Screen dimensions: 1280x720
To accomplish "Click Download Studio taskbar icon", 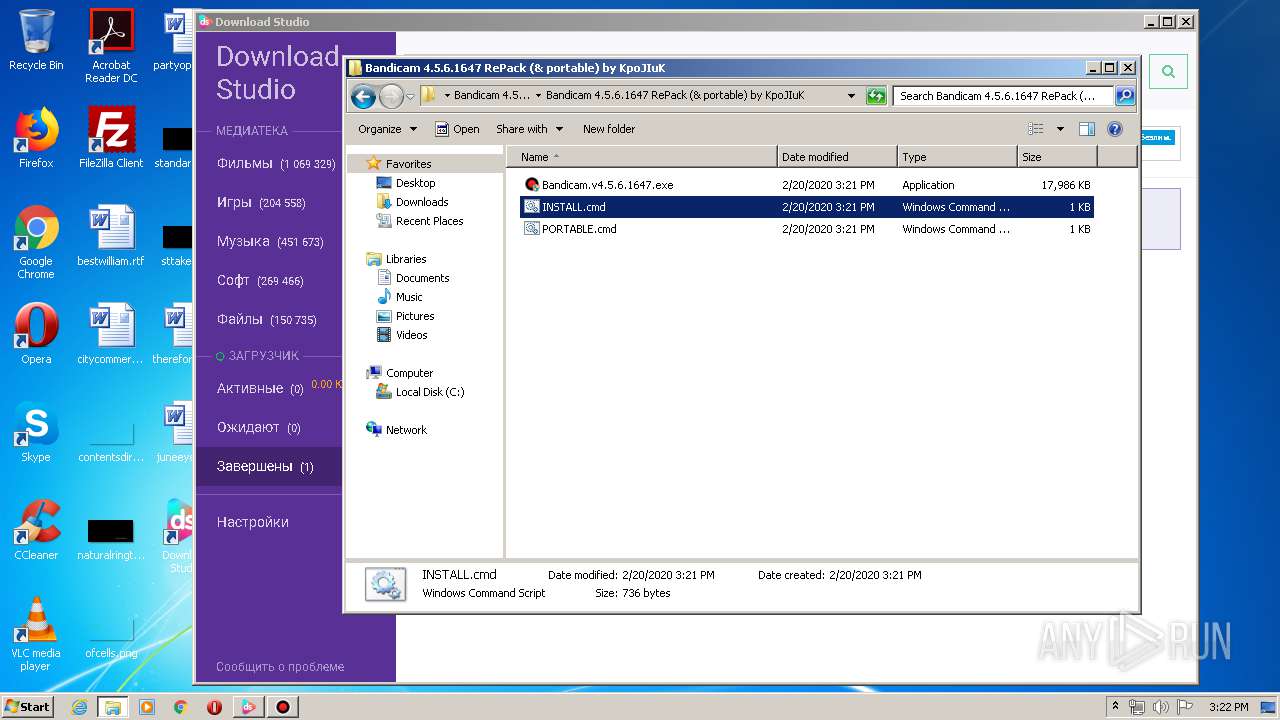I will tap(248, 707).
